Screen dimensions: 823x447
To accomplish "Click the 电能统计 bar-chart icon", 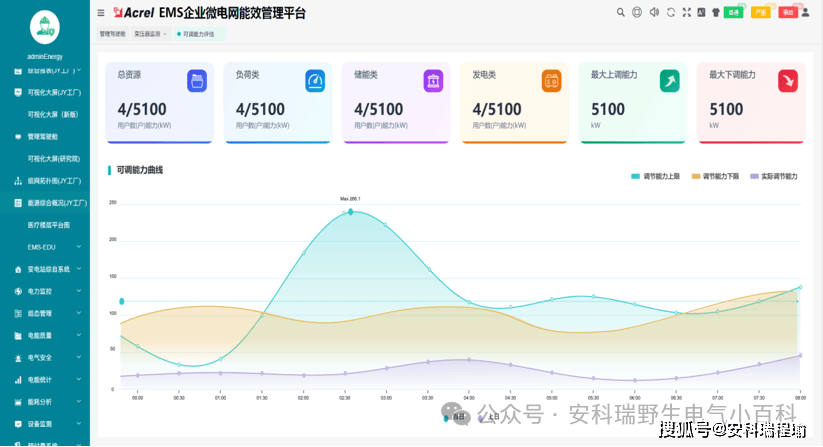I will [x=18, y=380].
